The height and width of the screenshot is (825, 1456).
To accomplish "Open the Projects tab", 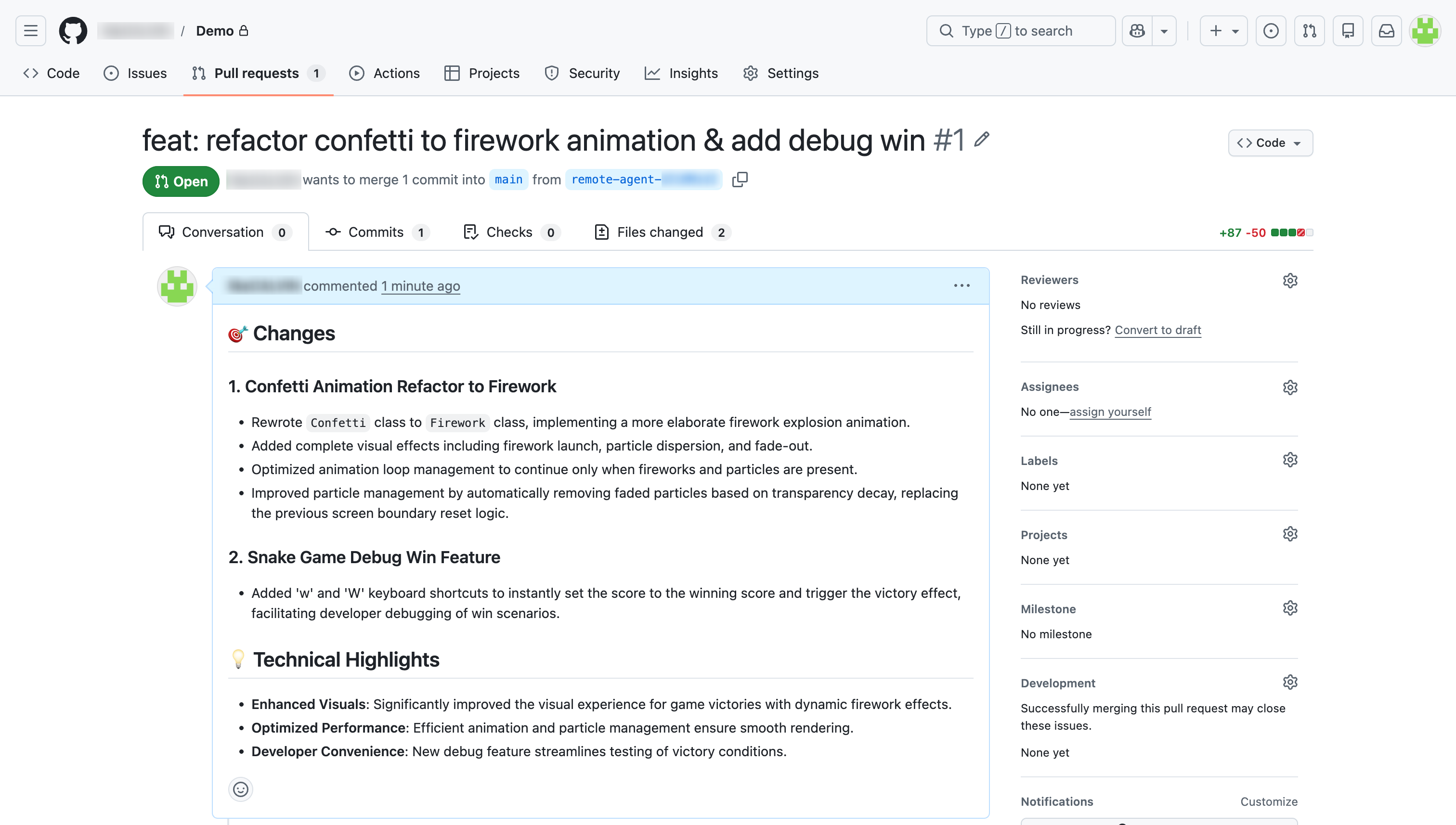I will [x=482, y=73].
